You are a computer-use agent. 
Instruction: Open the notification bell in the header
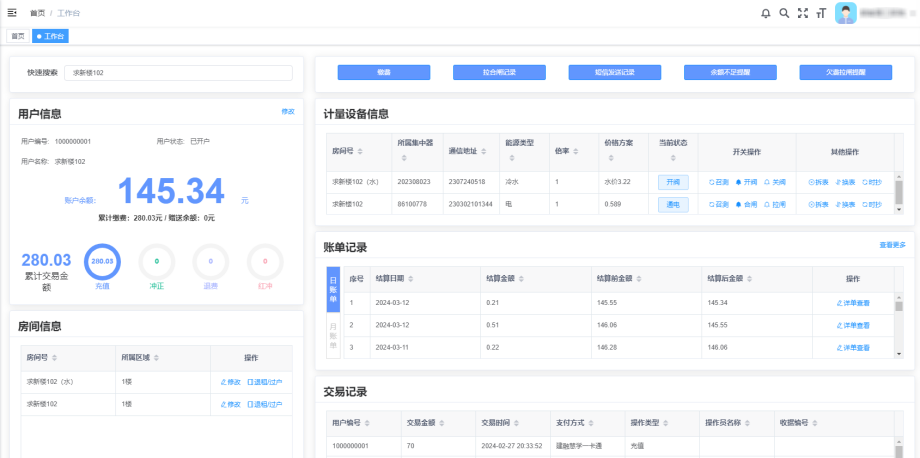(x=766, y=13)
